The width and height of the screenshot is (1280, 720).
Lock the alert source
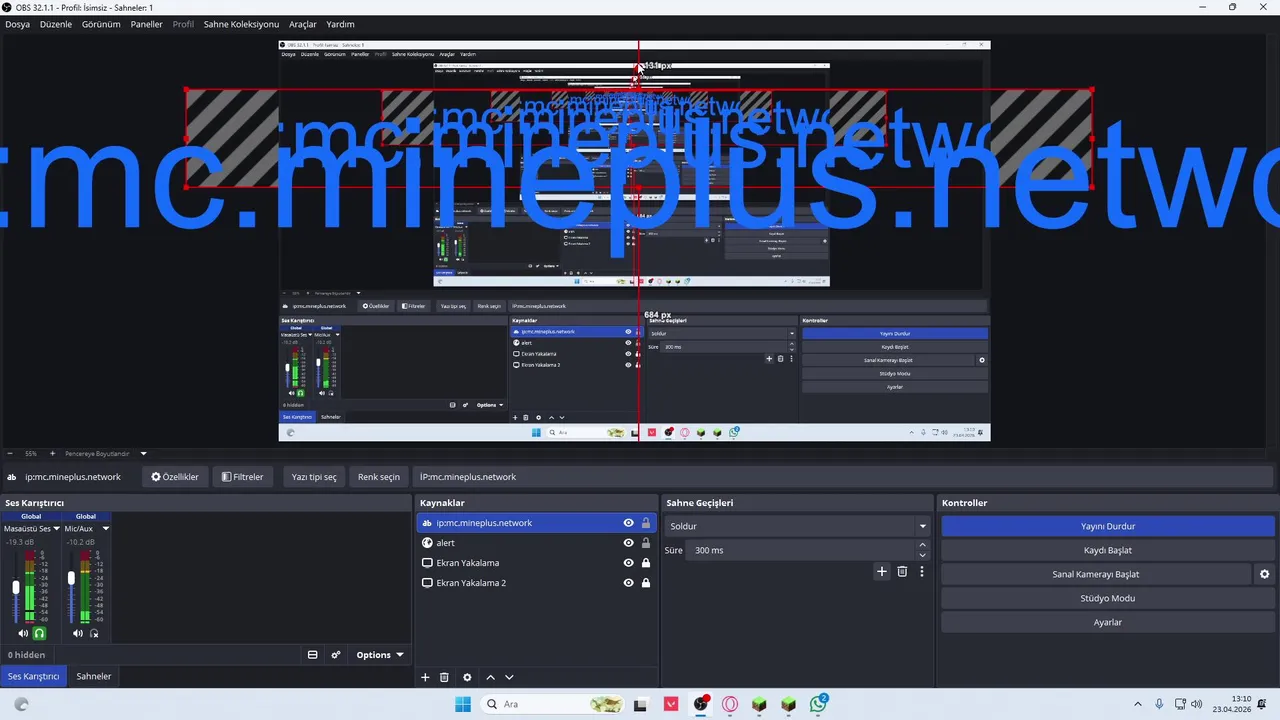(646, 543)
